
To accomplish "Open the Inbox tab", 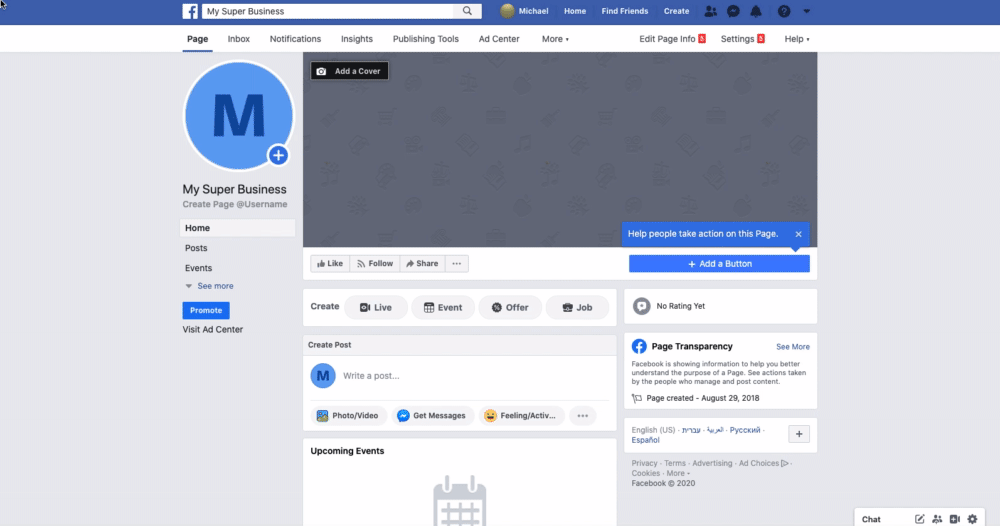I will 239,39.
